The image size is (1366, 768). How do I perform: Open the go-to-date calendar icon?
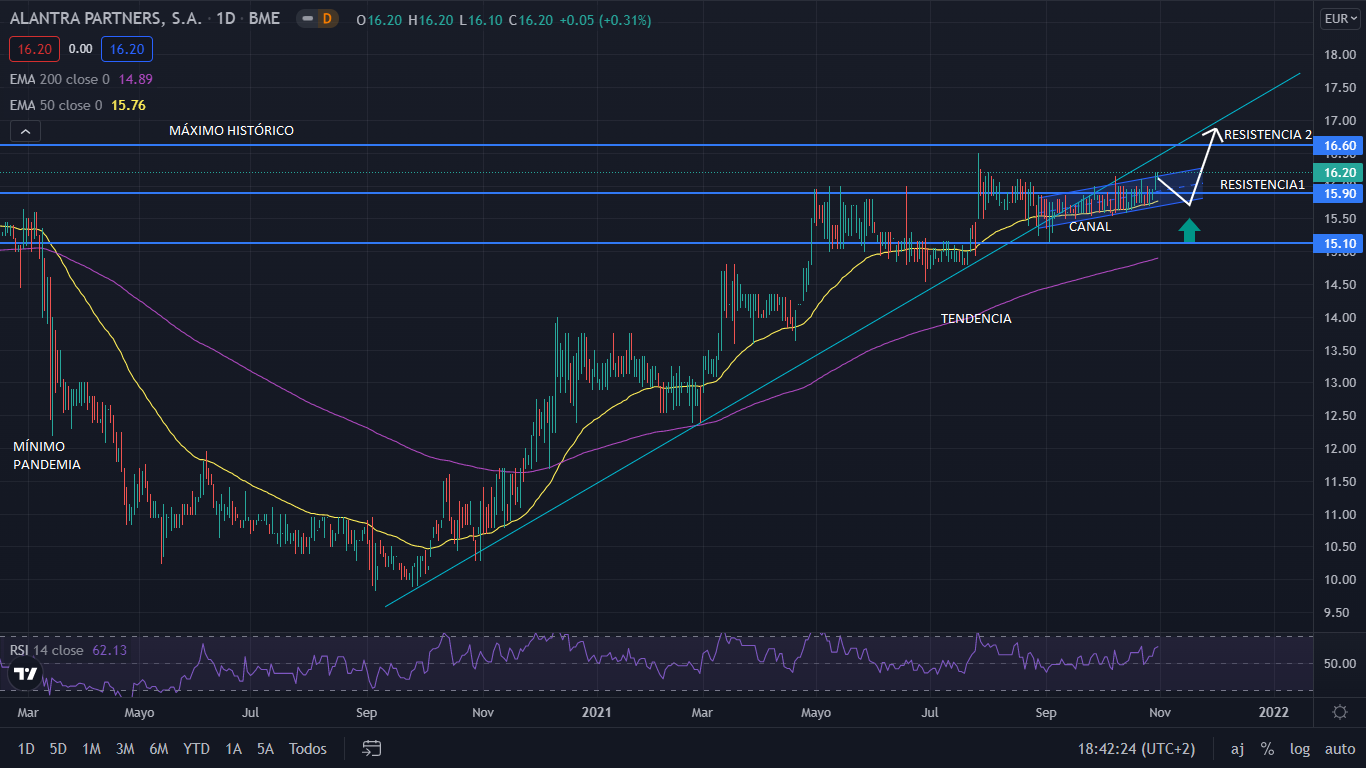tap(372, 748)
